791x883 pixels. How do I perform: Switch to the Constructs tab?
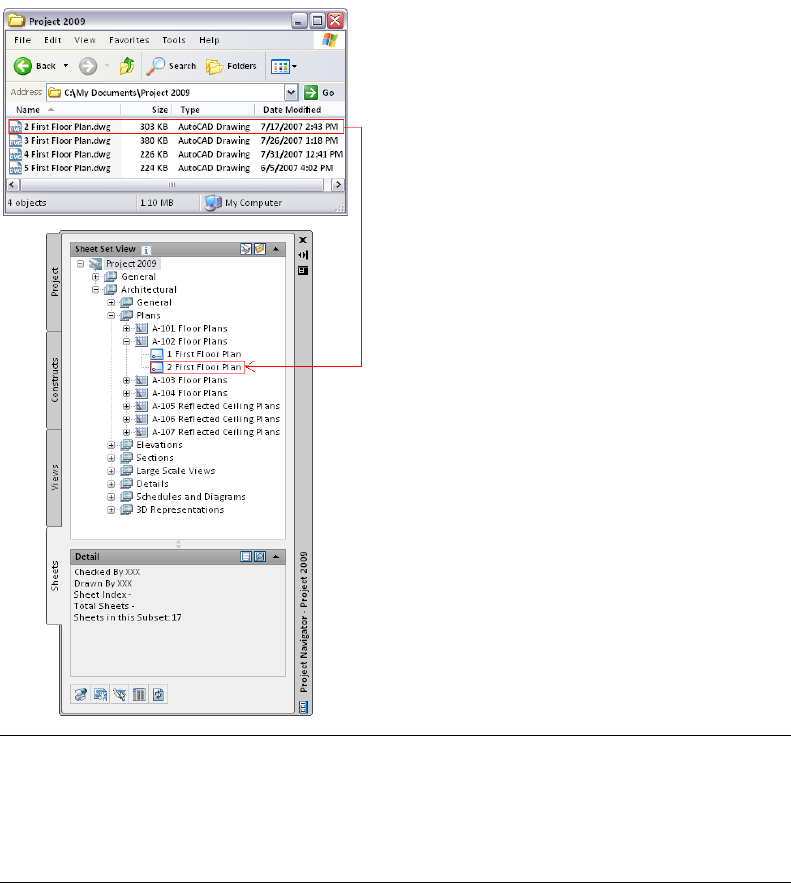pyautogui.click(x=55, y=380)
